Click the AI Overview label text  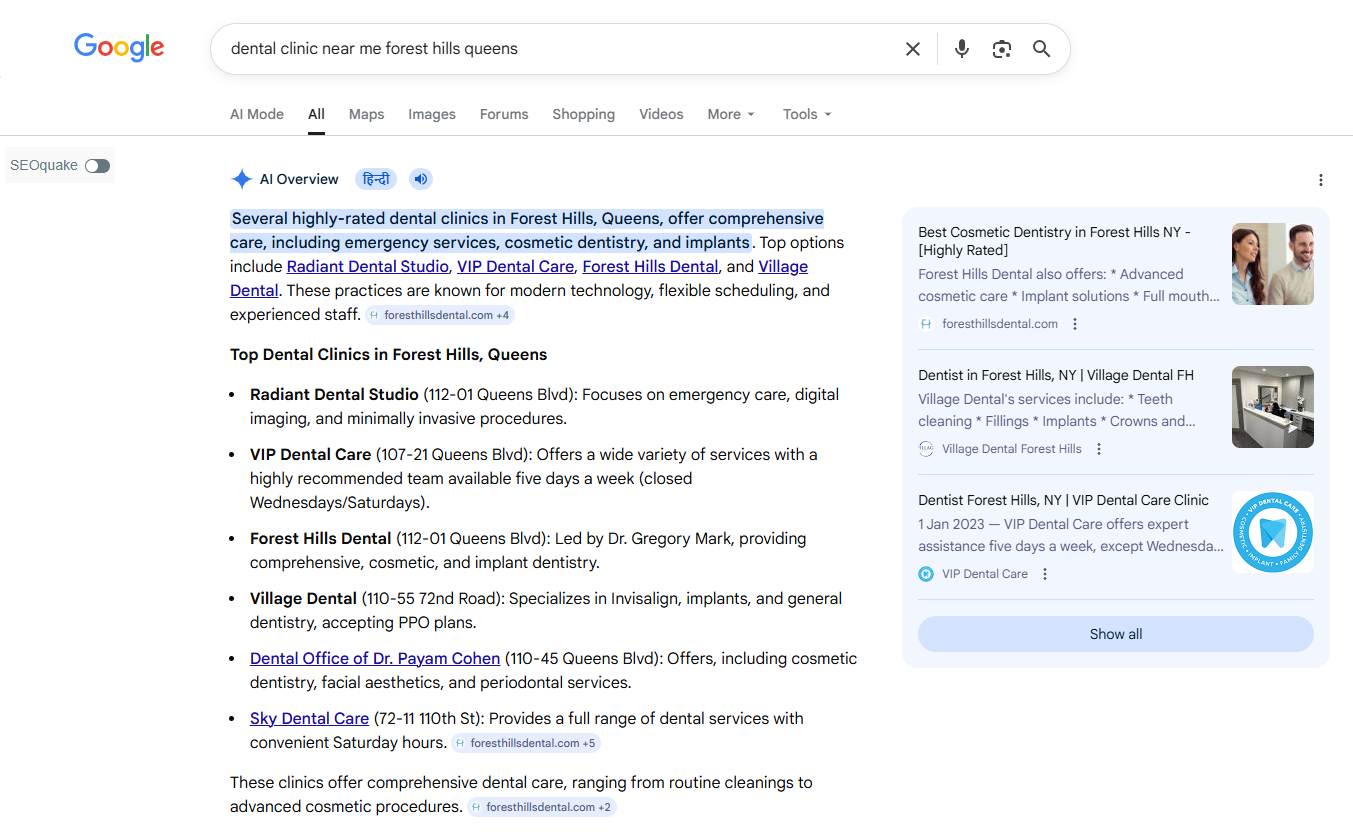click(x=299, y=179)
